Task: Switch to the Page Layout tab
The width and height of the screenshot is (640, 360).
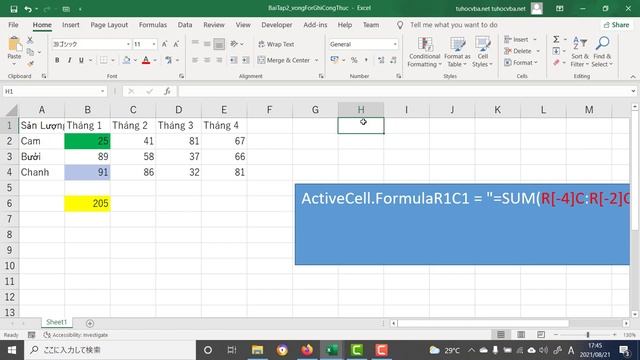Action: coord(109,25)
